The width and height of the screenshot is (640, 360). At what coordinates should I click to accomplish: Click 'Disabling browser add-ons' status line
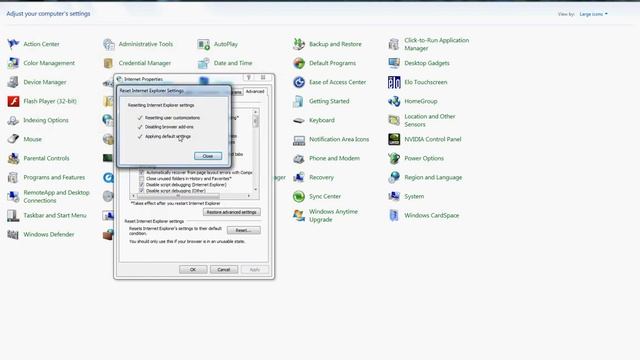[x=169, y=127]
